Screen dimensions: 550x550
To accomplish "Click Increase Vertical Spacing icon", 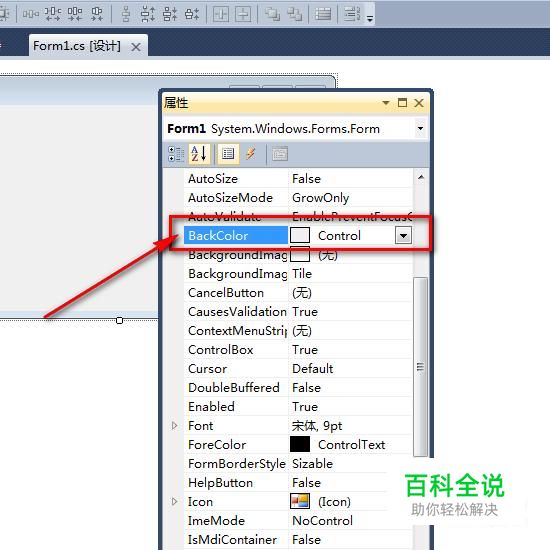I will coord(148,14).
